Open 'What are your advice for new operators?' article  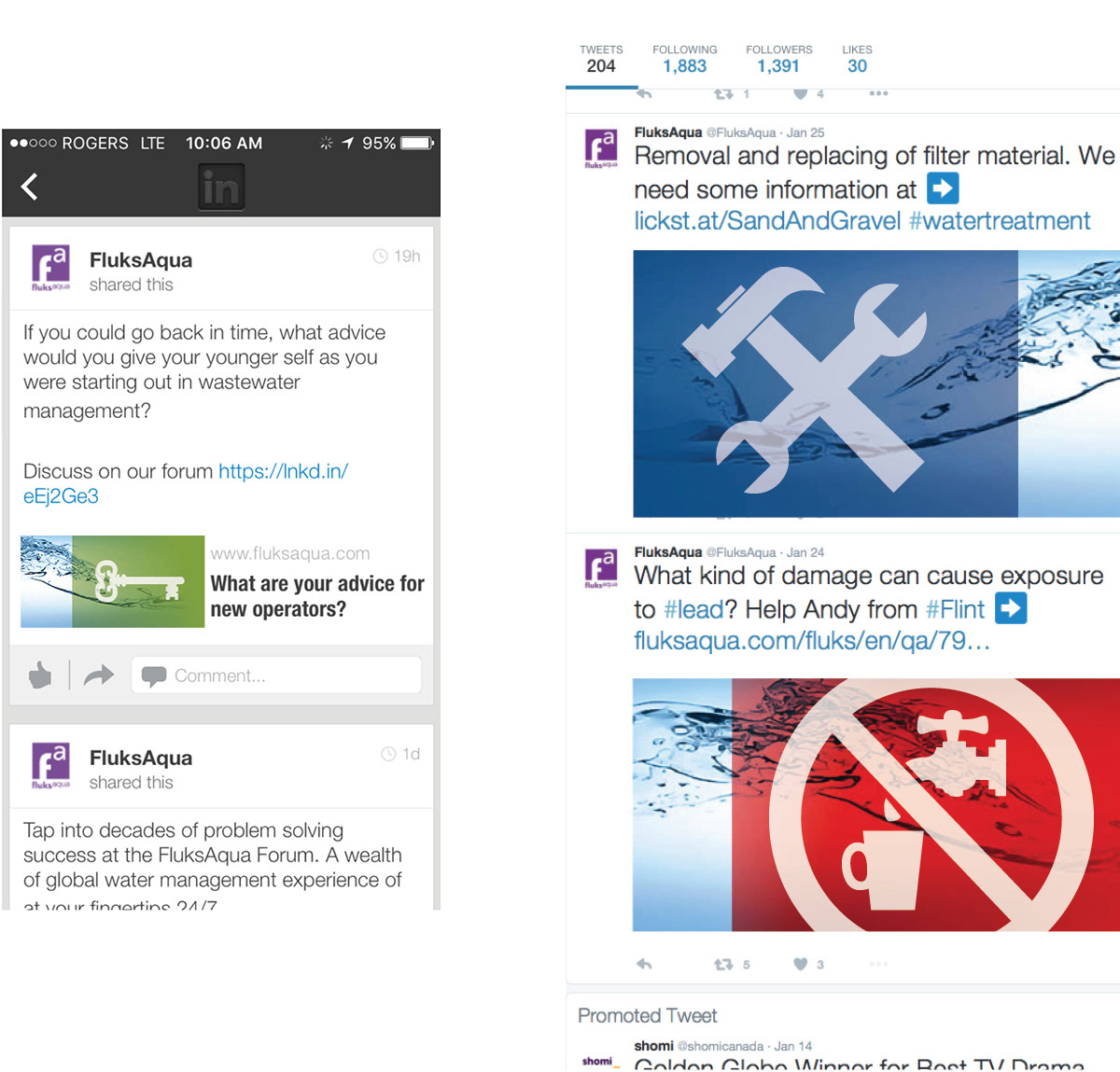[317, 596]
